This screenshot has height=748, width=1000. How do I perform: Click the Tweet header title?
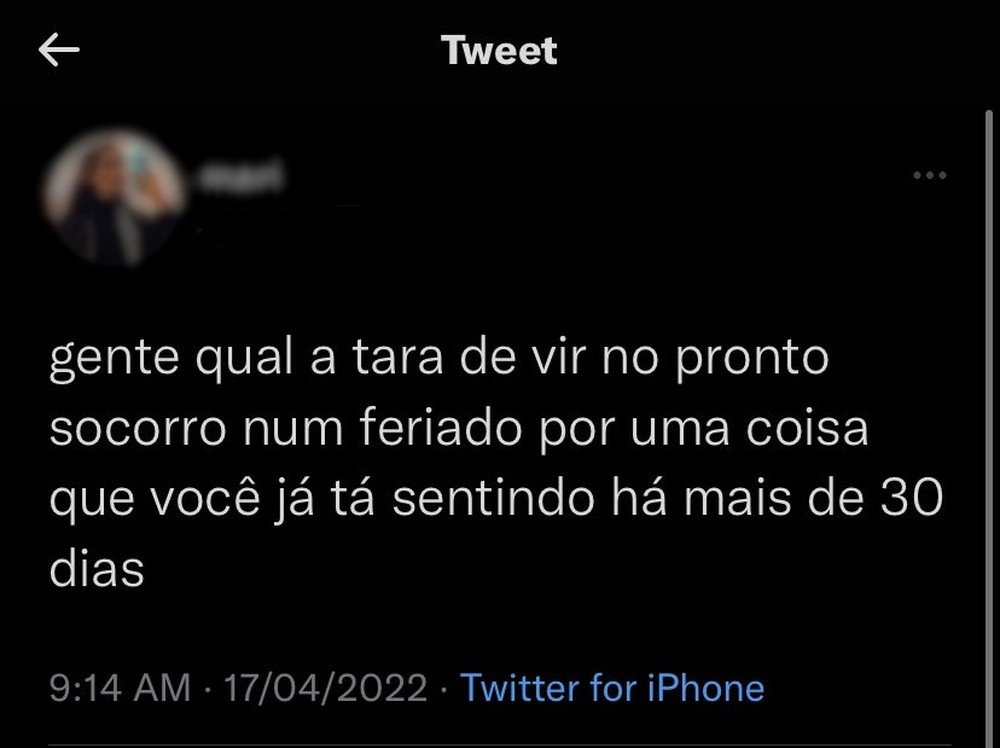(499, 50)
